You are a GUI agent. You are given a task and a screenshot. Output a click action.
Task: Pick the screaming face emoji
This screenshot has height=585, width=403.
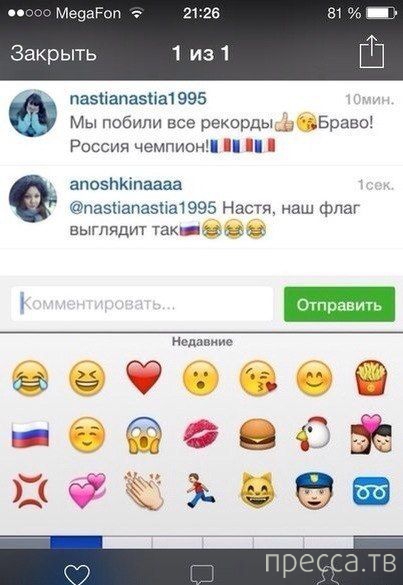point(144,435)
